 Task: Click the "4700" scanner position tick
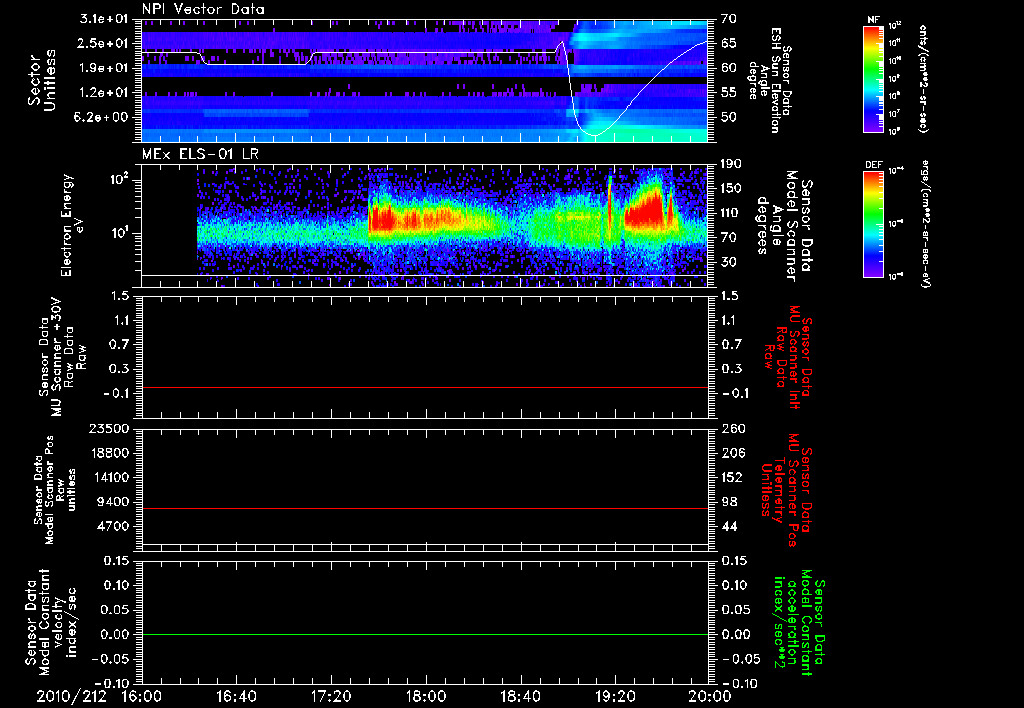114,526
